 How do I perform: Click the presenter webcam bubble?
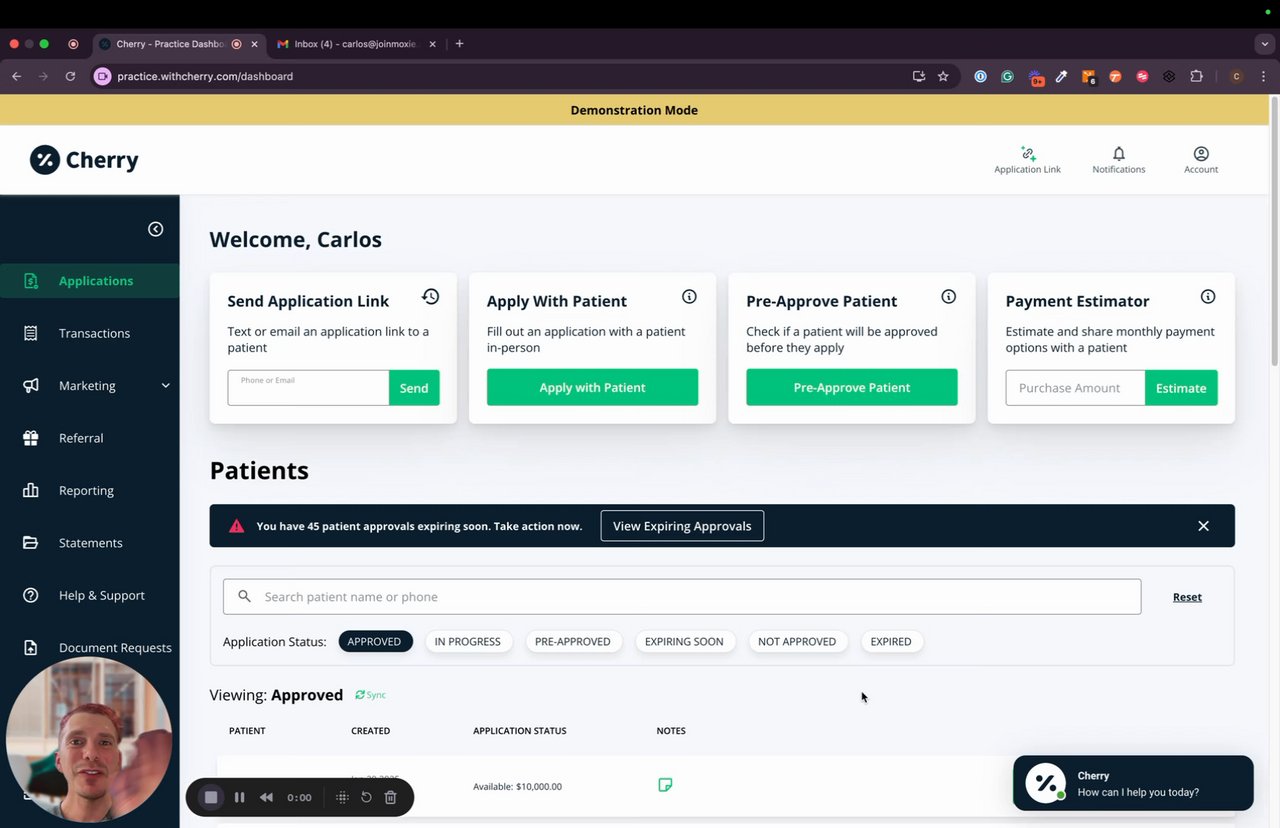(x=89, y=741)
